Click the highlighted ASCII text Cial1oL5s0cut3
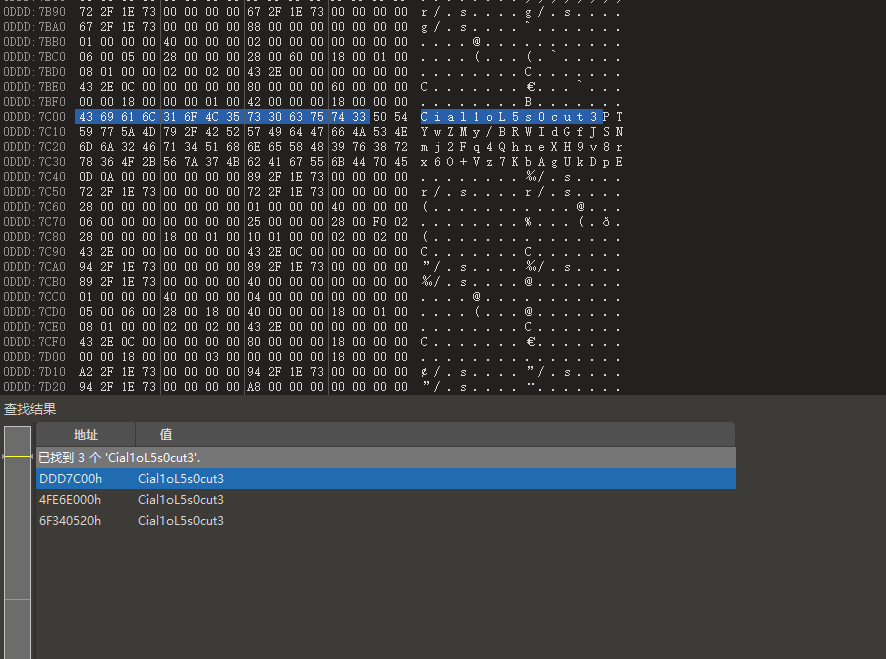The image size is (886, 659). (509, 117)
